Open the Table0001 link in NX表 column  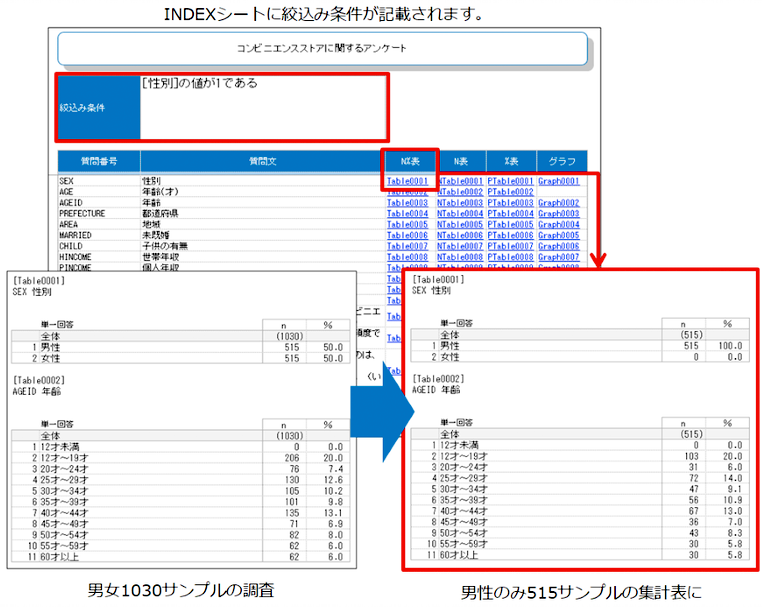pos(407,181)
